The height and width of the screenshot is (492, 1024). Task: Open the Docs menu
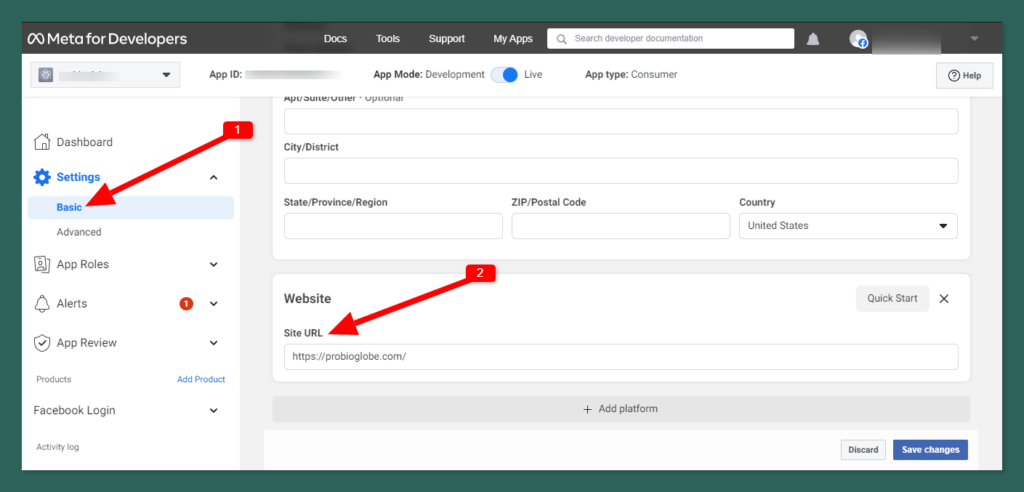tap(335, 39)
